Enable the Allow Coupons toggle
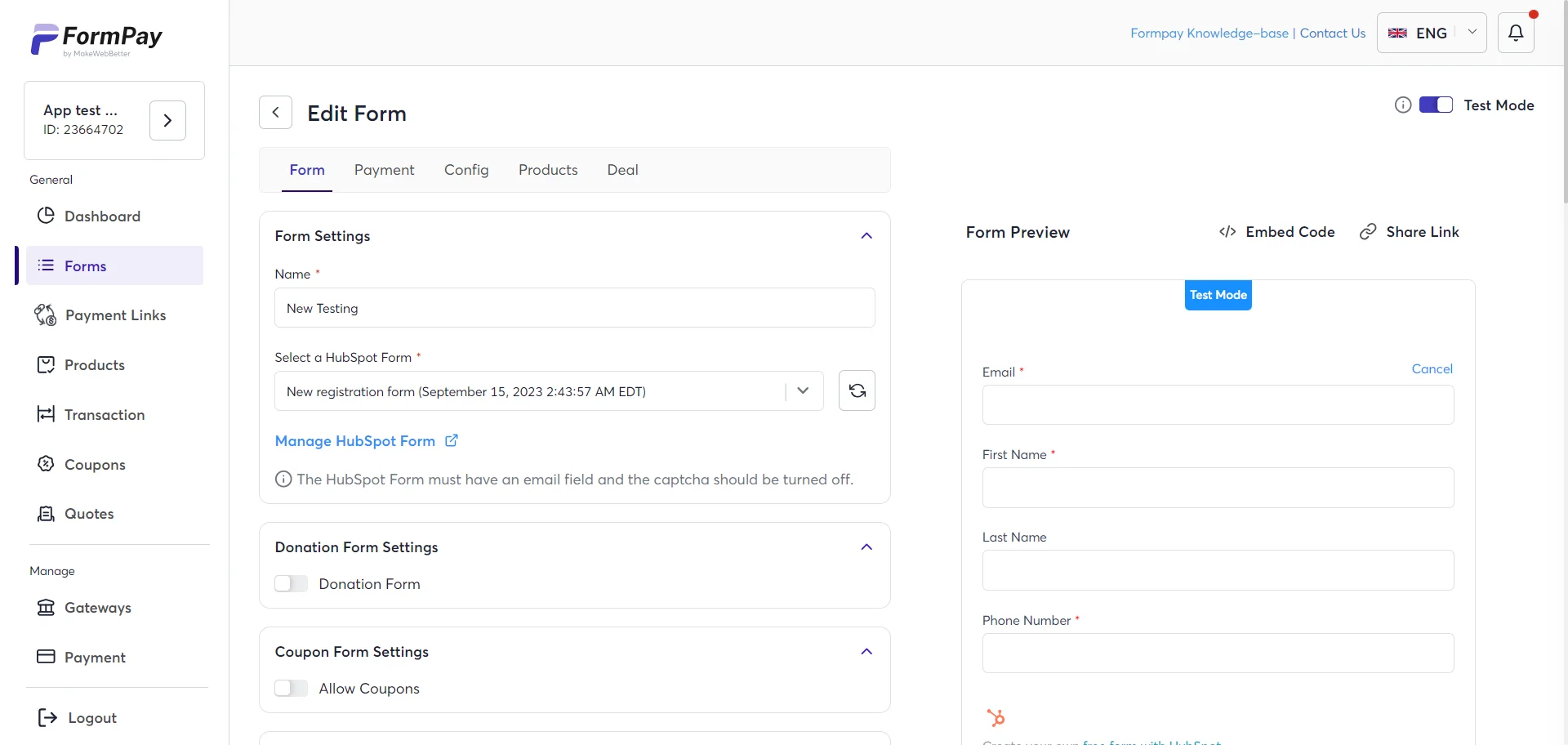 click(292, 689)
